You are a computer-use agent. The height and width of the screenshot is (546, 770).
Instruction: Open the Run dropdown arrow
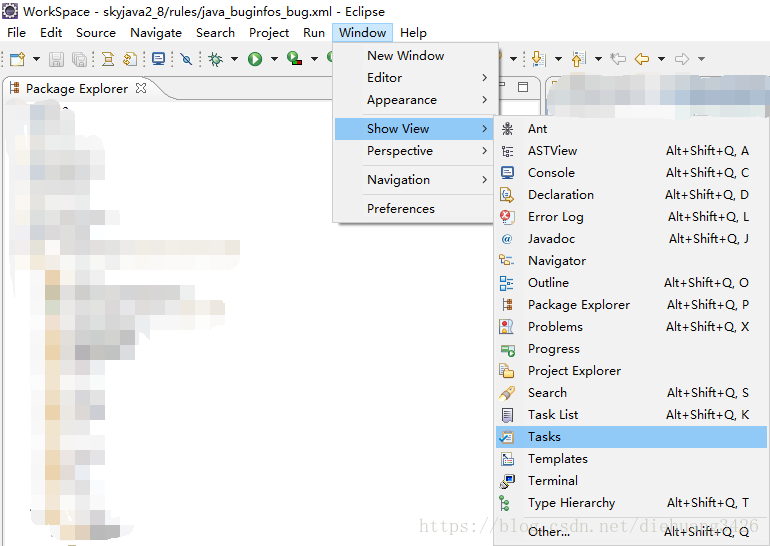[x=274, y=59]
